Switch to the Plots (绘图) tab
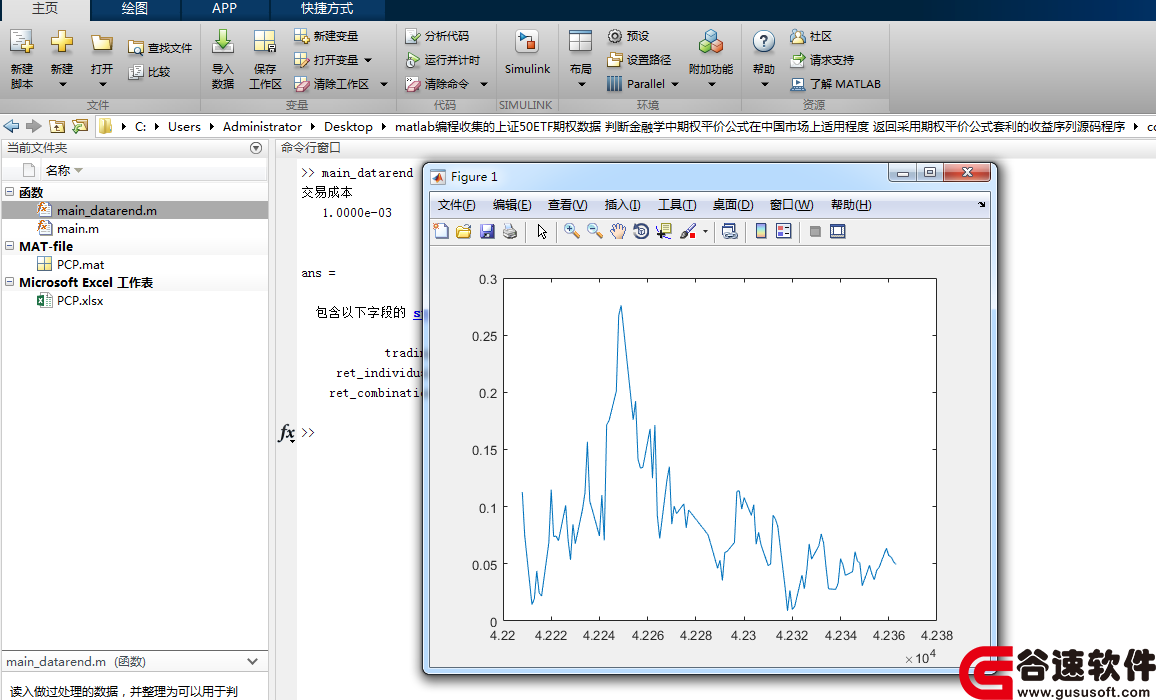This screenshot has height=700, width=1156. [x=134, y=9]
